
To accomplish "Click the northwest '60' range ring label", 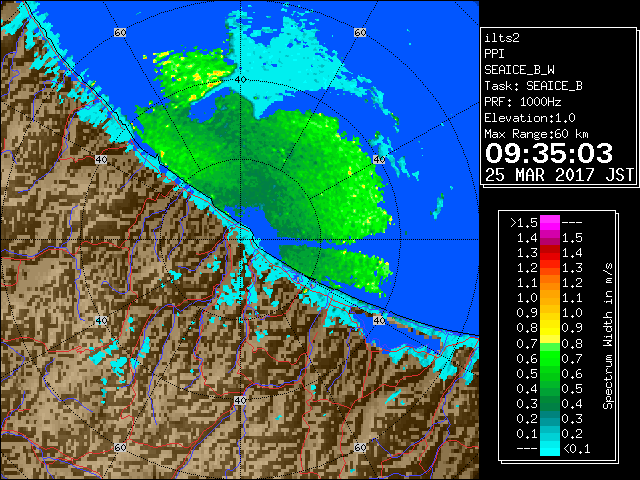I will (120, 33).
